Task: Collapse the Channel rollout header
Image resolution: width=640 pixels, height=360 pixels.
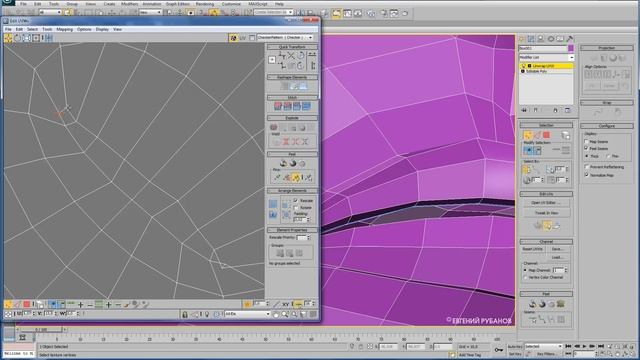Action: (x=546, y=242)
